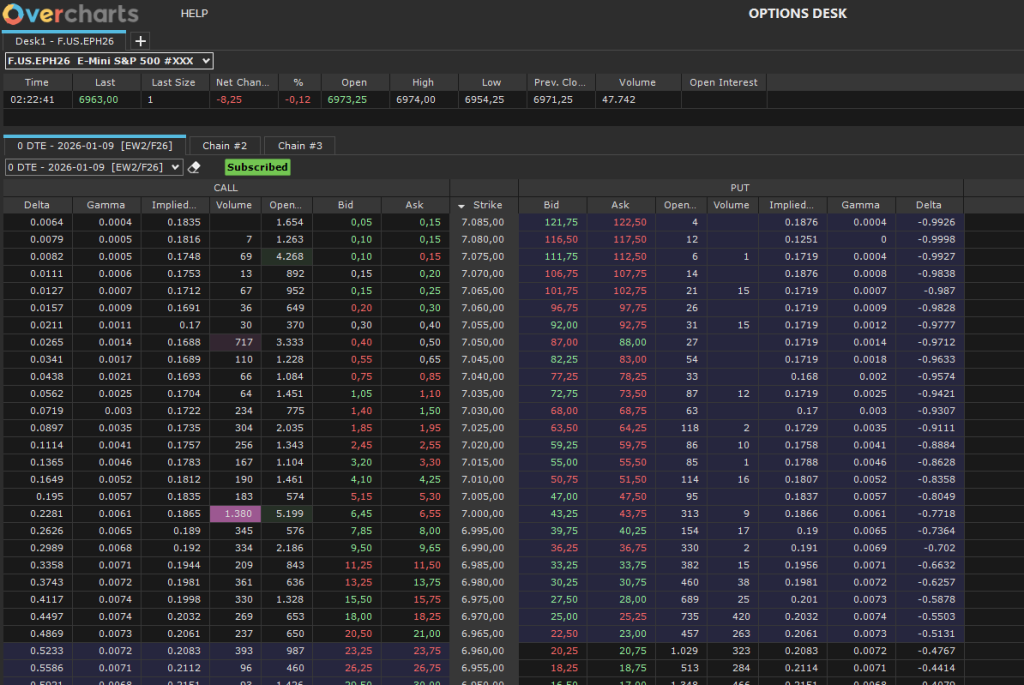Screen dimensions: 1024x685
Task: Click the Open Interest quote column header
Action: [723, 82]
